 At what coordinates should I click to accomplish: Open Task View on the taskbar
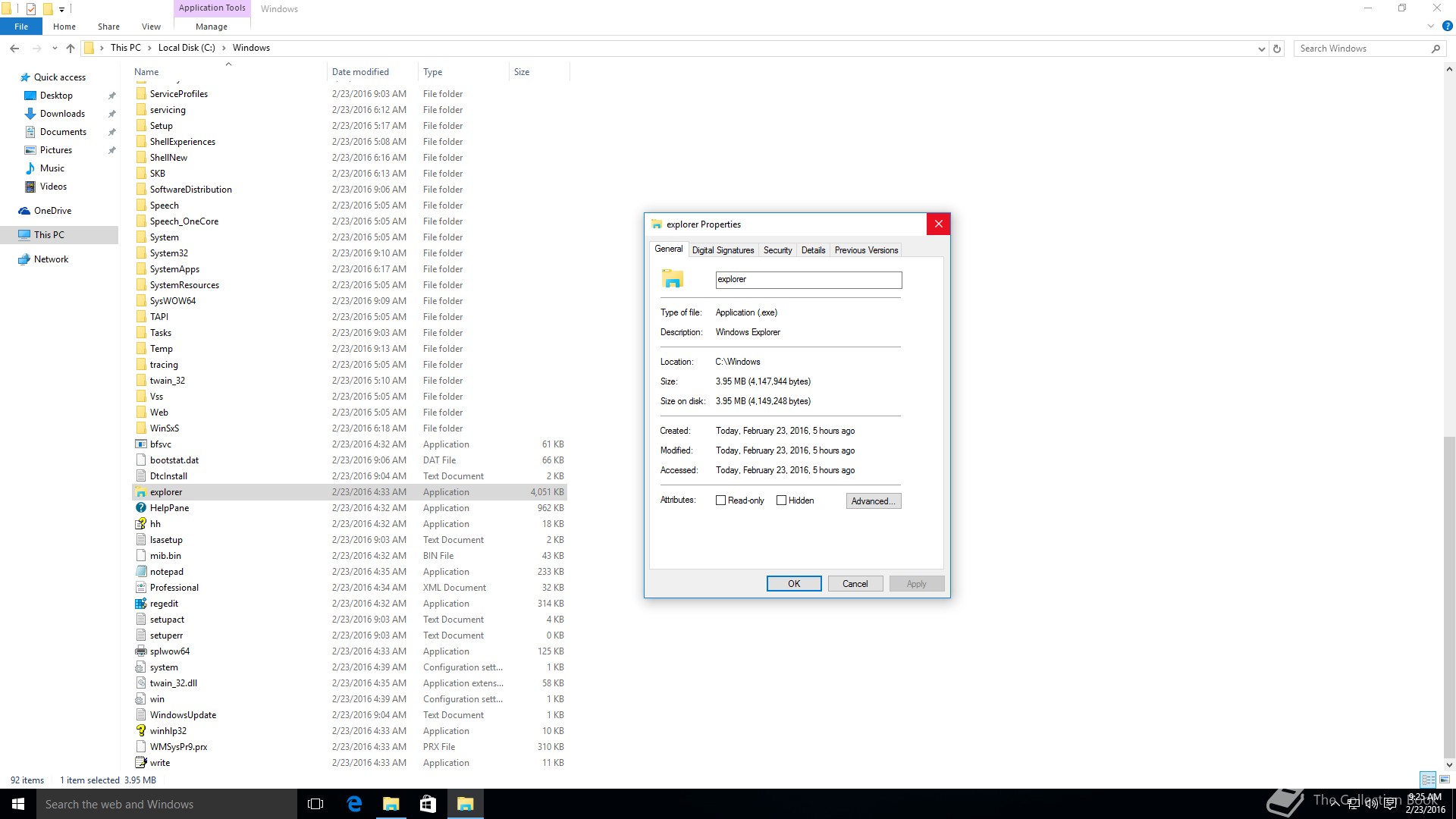coord(315,804)
